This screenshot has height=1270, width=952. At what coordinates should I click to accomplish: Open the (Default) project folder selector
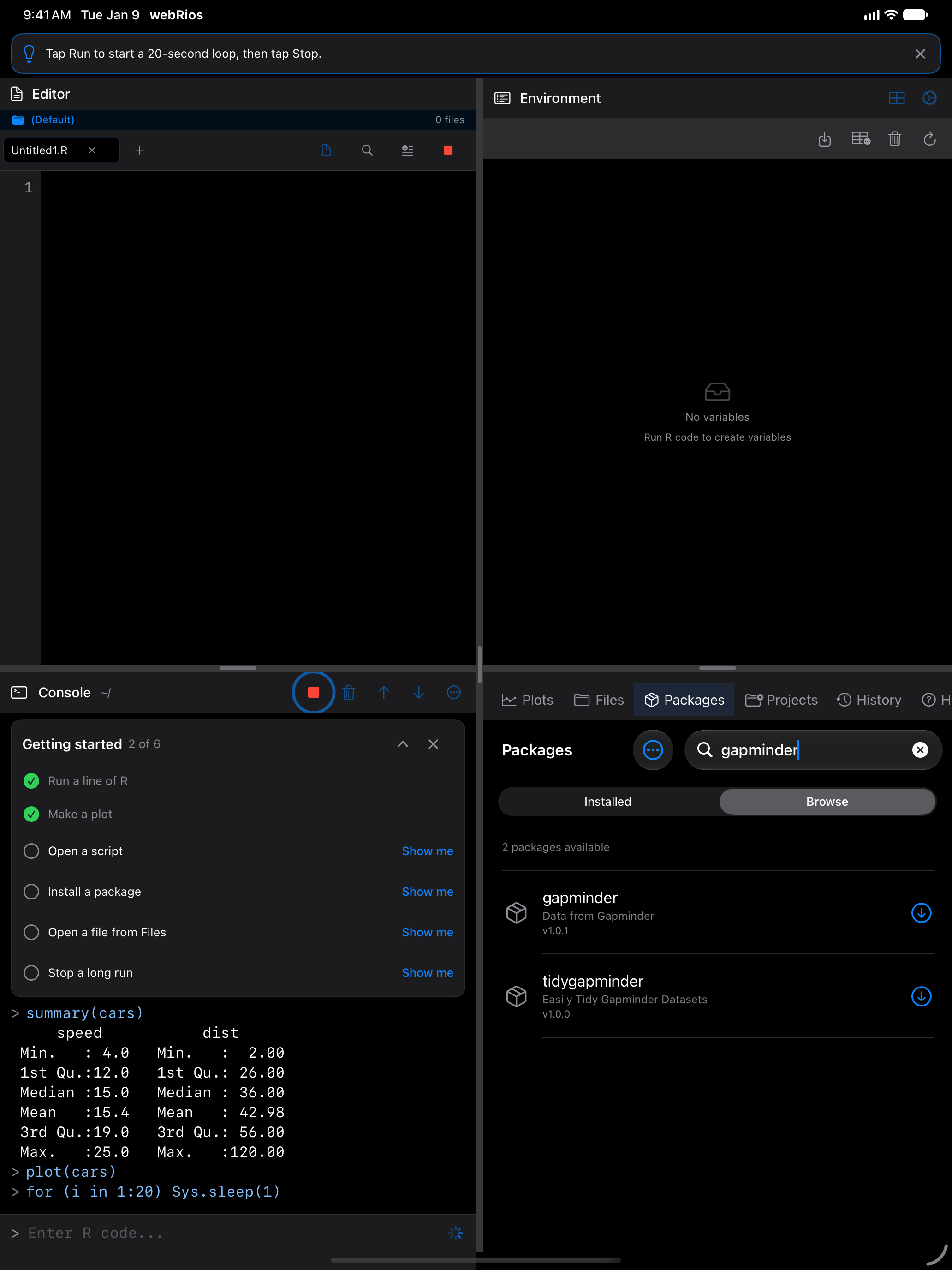44,120
